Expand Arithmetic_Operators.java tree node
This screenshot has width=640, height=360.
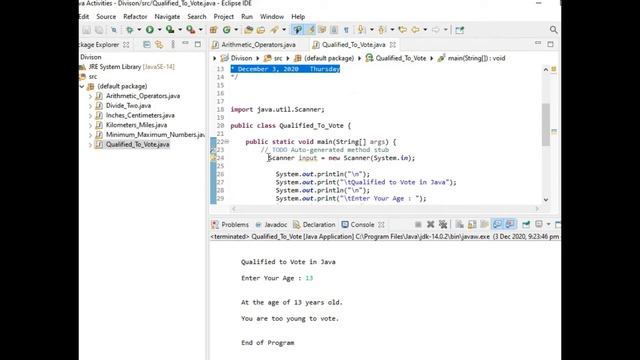pyautogui.click(x=90, y=96)
